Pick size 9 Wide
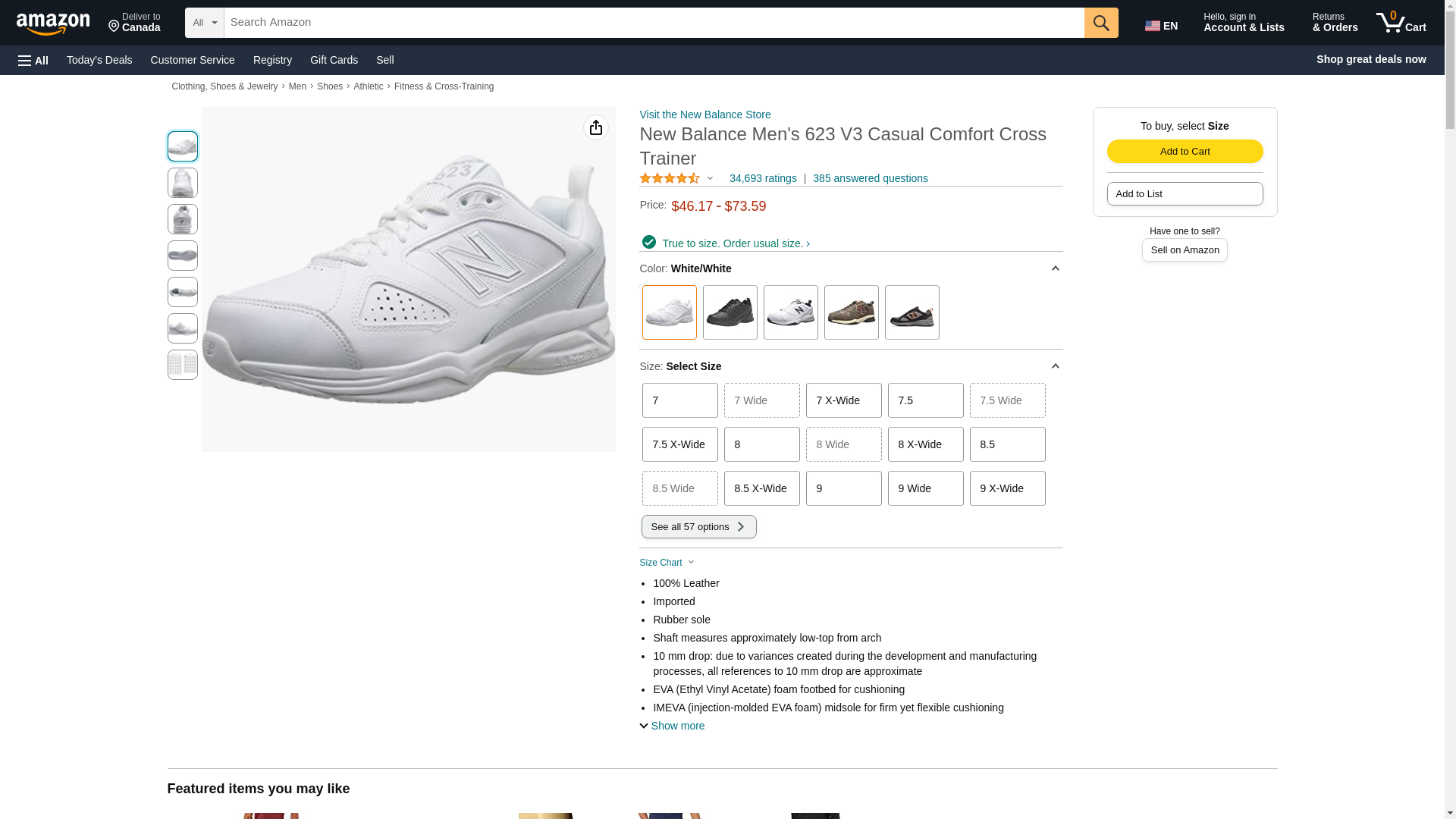1456x819 pixels. click(925, 488)
